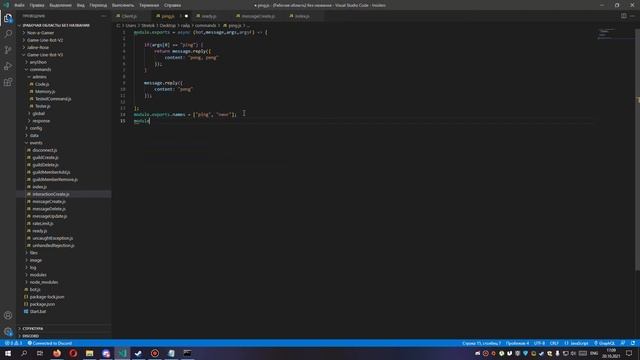The height and width of the screenshot is (360, 640).
Task: Open File Explorer from the taskbar
Action: [x=89, y=353]
